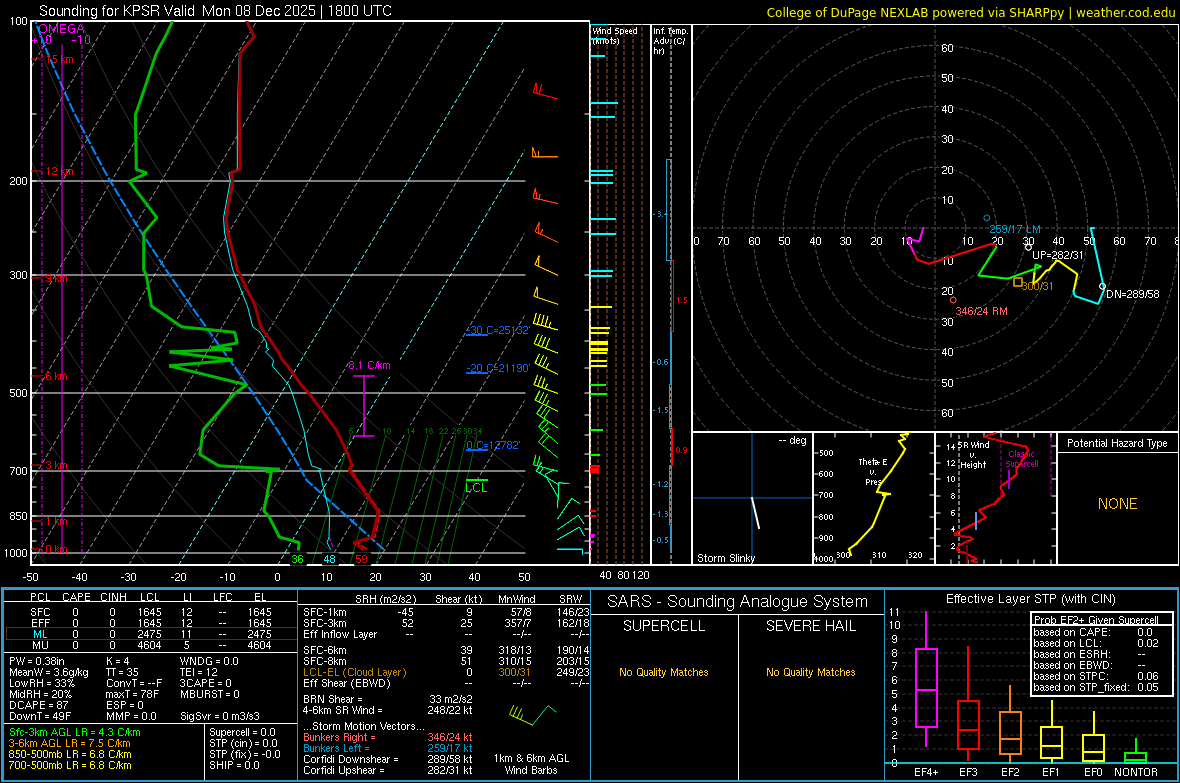Click the '3-6km AGL LR = 7.5 C/km' line
The width and height of the screenshot is (1180, 783).
pyautogui.click(x=69, y=743)
